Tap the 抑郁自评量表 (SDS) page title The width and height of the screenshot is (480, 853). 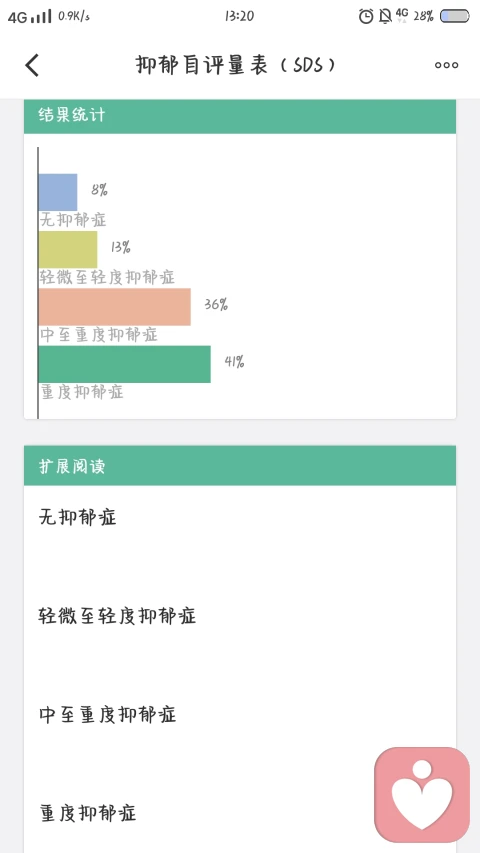click(236, 65)
